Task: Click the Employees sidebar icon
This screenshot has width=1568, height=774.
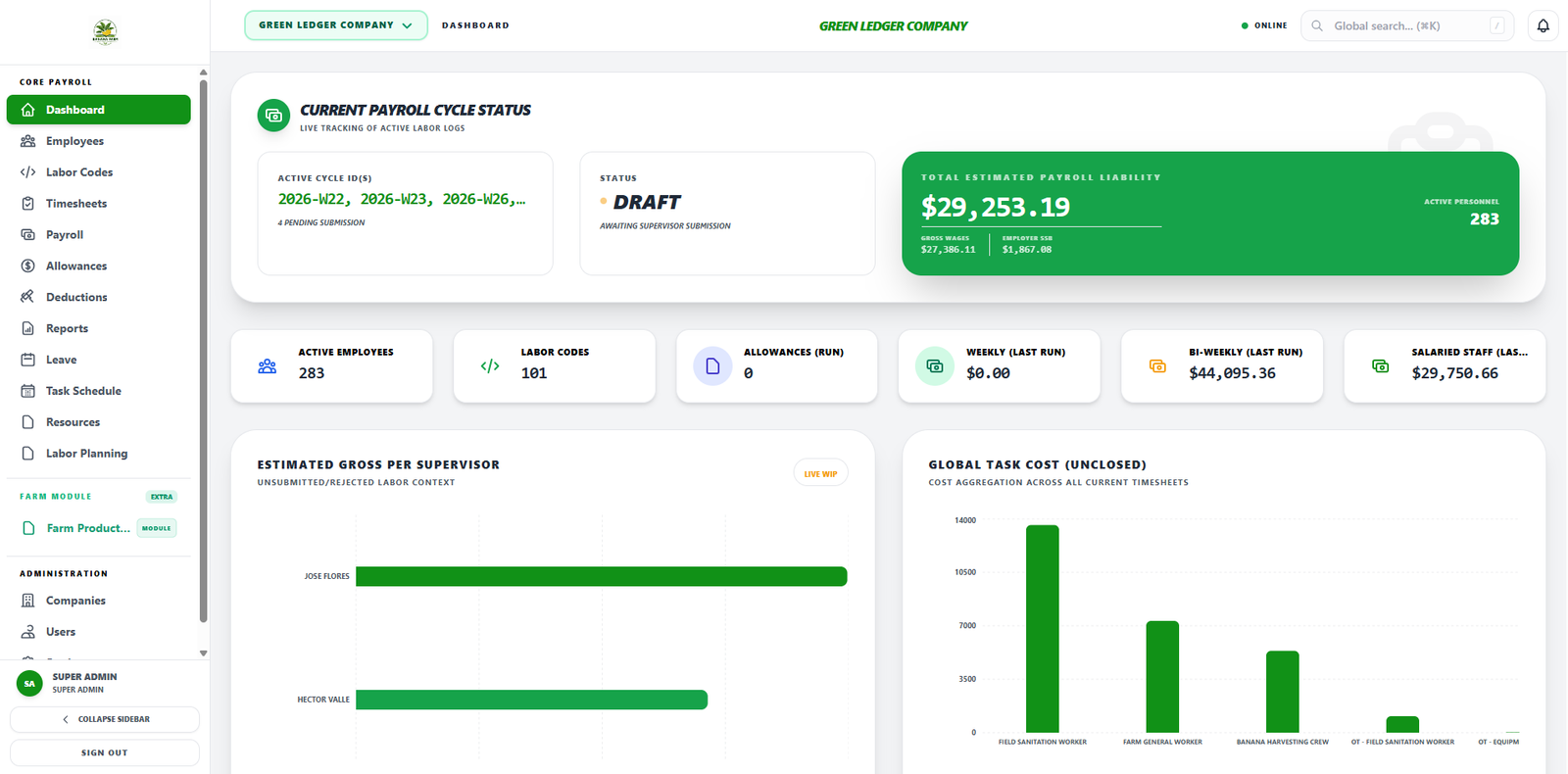Action: pyautogui.click(x=28, y=141)
